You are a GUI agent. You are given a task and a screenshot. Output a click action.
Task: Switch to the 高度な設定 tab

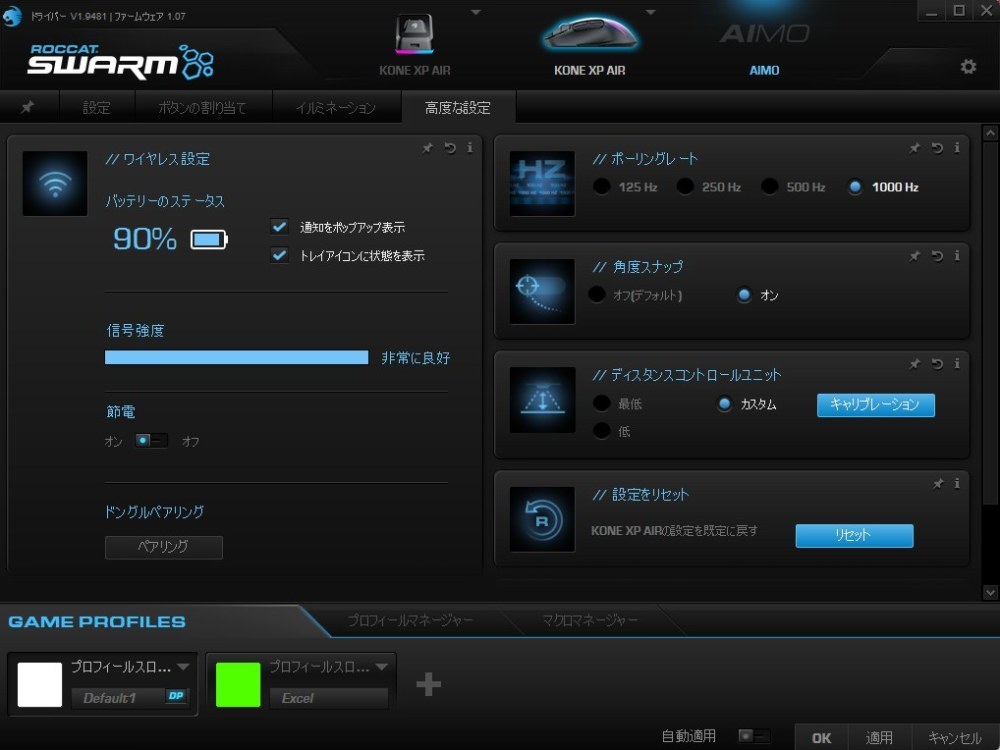pos(458,107)
